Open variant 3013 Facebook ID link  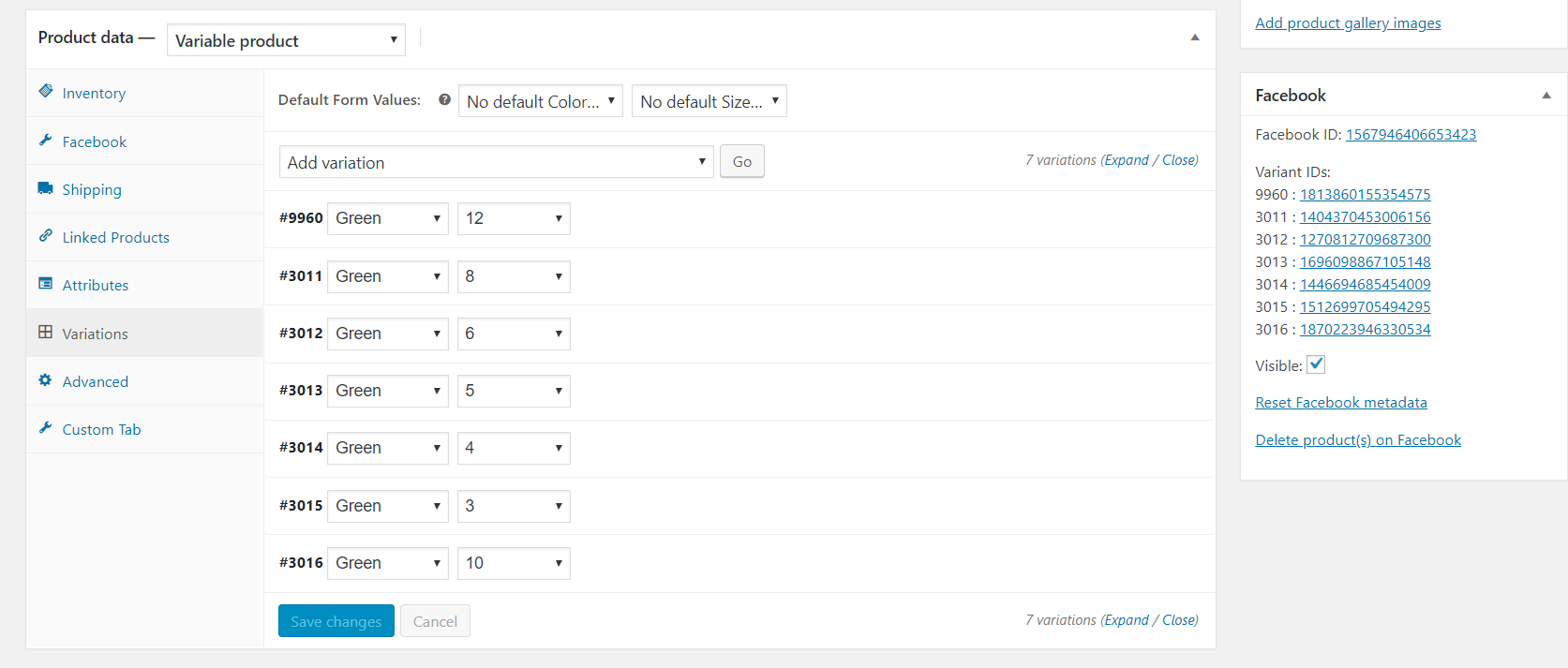(1365, 261)
